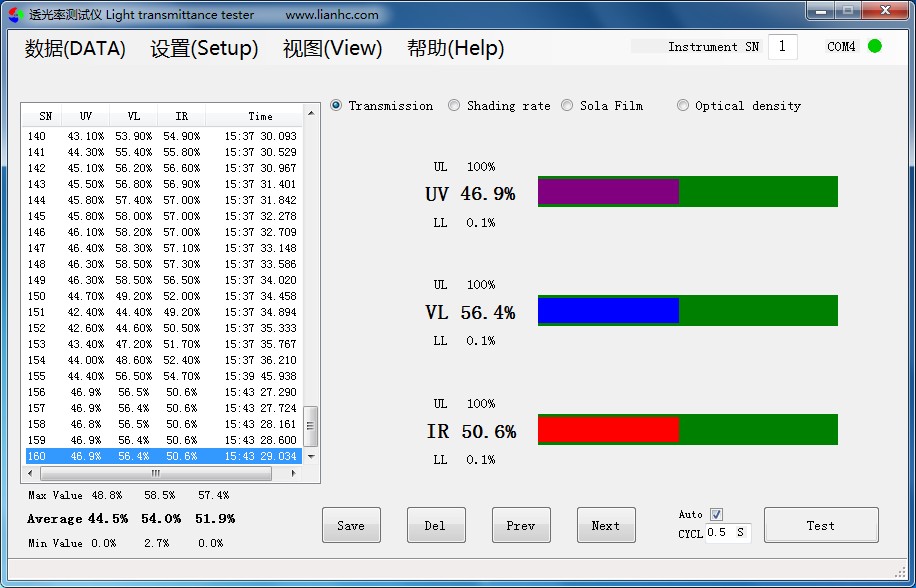Screen dimensions: 916x588
Task: Click the IR column header
Action: (182, 116)
